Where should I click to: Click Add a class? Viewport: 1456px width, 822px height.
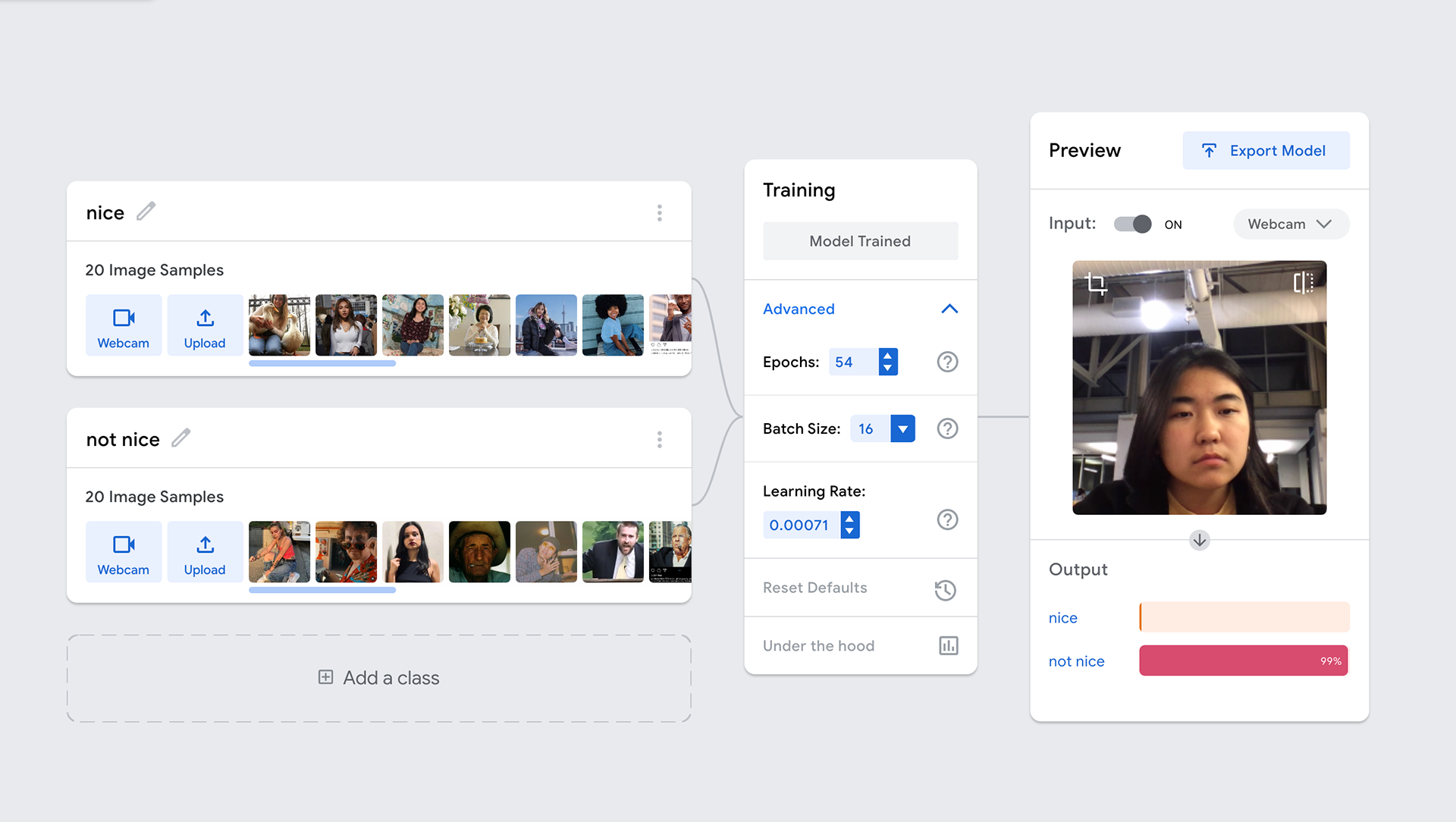(x=379, y=678)
